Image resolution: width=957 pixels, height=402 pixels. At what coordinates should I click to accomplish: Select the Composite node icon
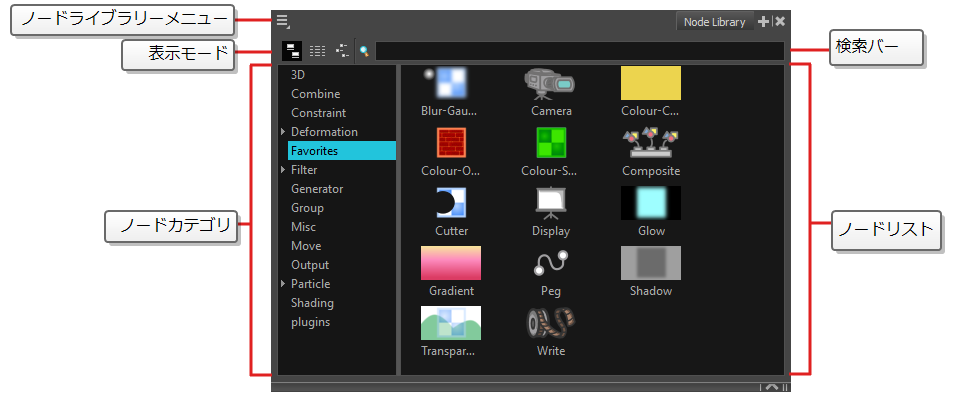point(650,143)
